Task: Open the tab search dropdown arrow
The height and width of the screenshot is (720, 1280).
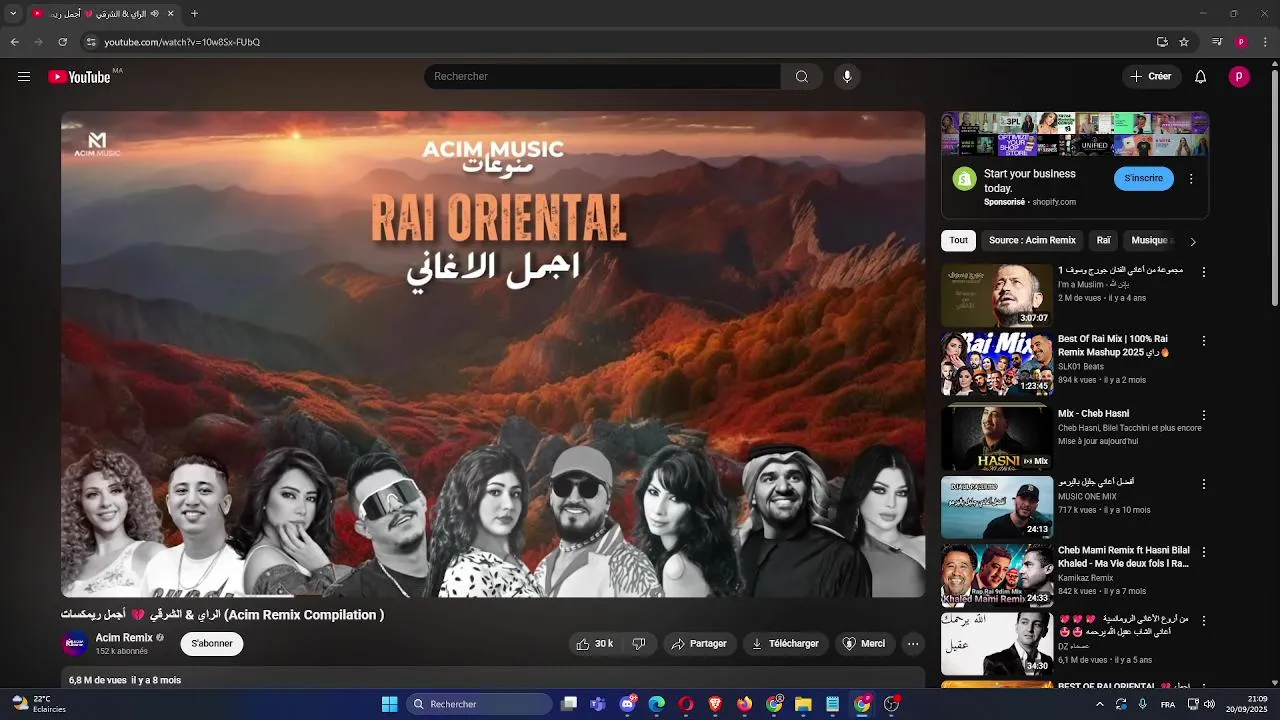Action: (x=13, y=14)
